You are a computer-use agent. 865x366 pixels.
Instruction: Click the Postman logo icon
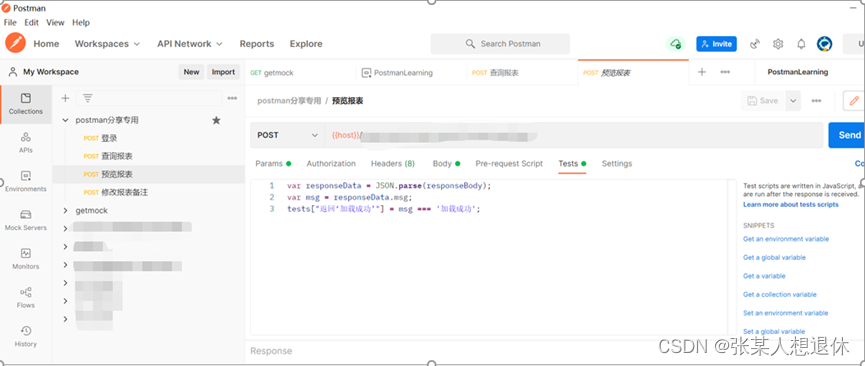[x=15, y=43]
